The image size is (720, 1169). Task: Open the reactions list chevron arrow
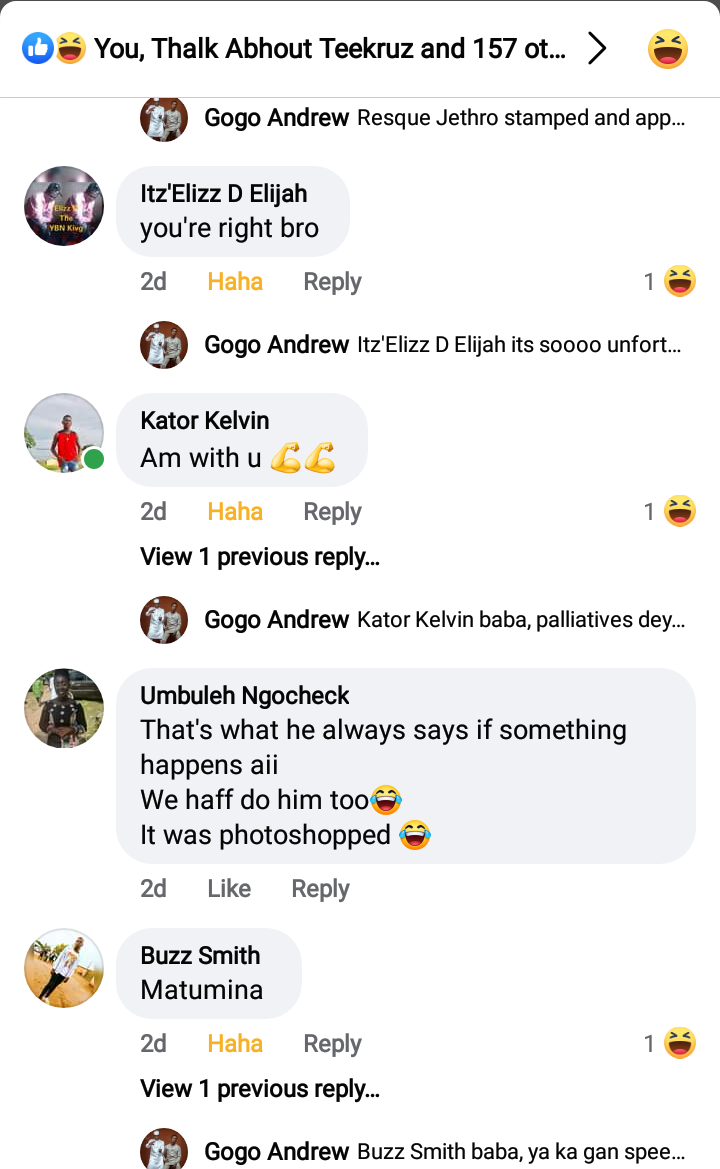click(597, 48)
